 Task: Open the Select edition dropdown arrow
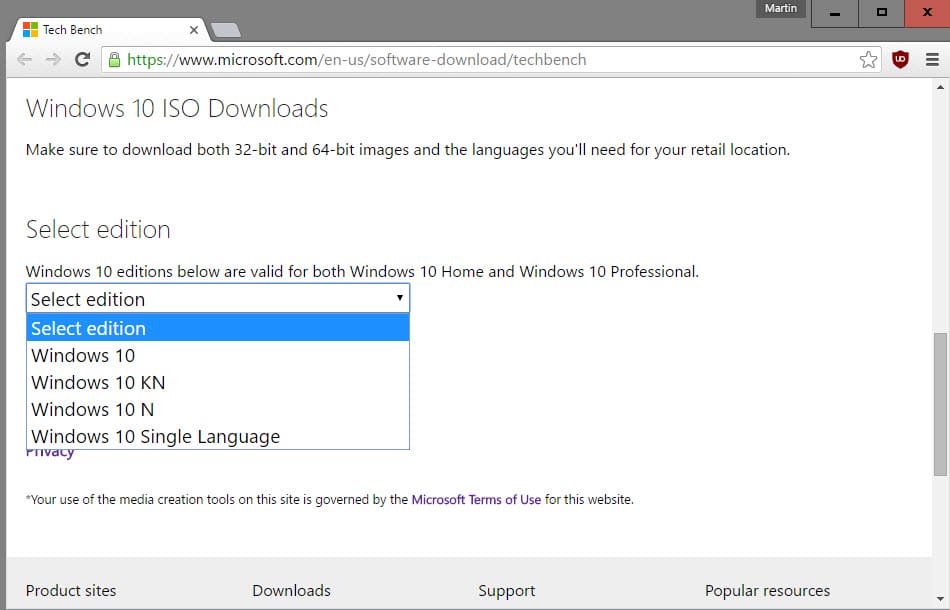pyautogui.click(x=400, y=297)
